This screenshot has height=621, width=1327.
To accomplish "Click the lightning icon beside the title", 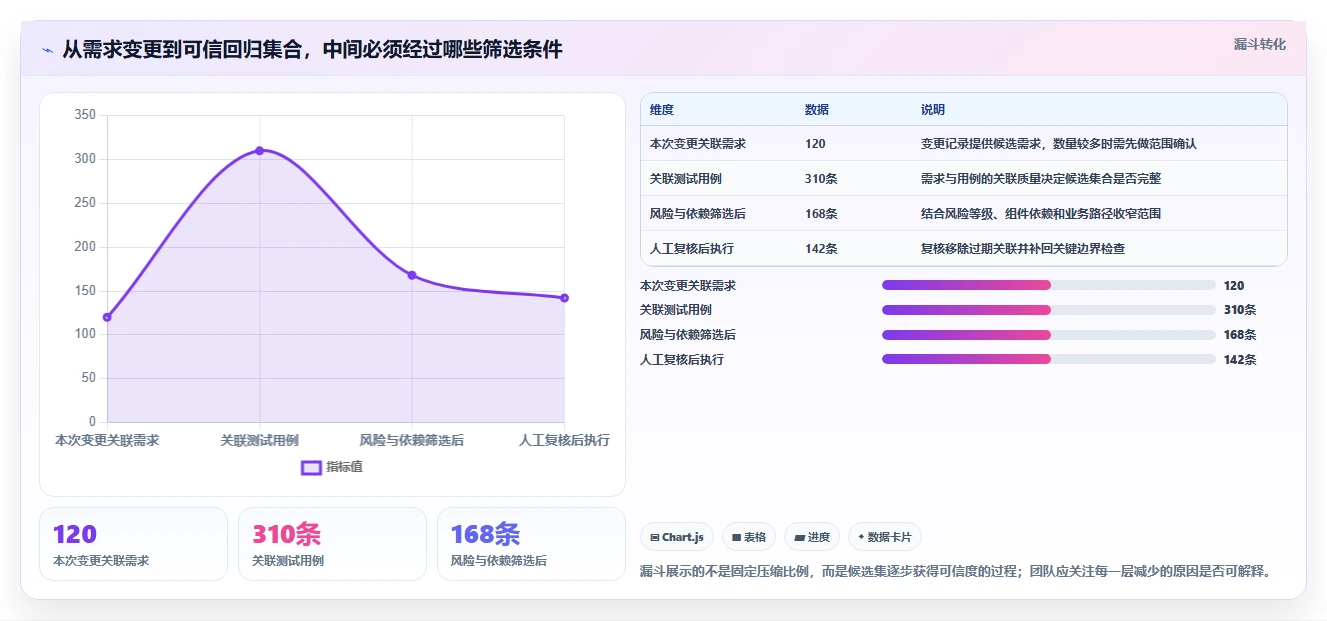I will tap(47, 50).
